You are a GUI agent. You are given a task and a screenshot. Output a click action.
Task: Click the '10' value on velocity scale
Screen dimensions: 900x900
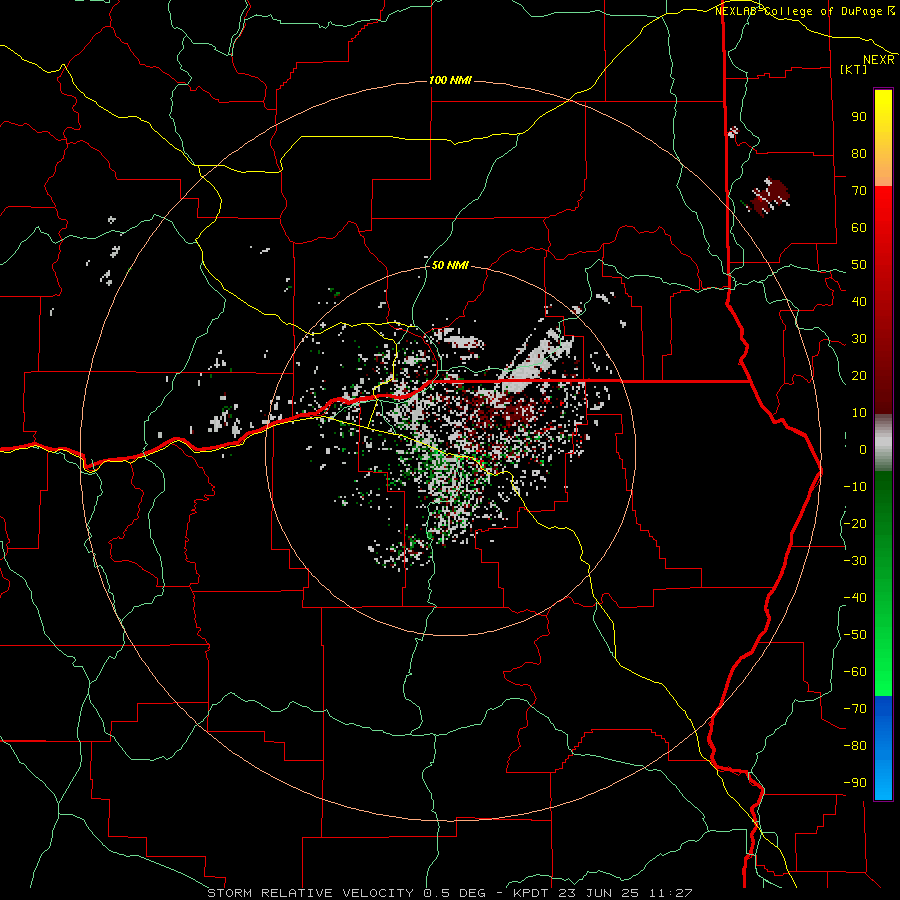tap(859, 413)
